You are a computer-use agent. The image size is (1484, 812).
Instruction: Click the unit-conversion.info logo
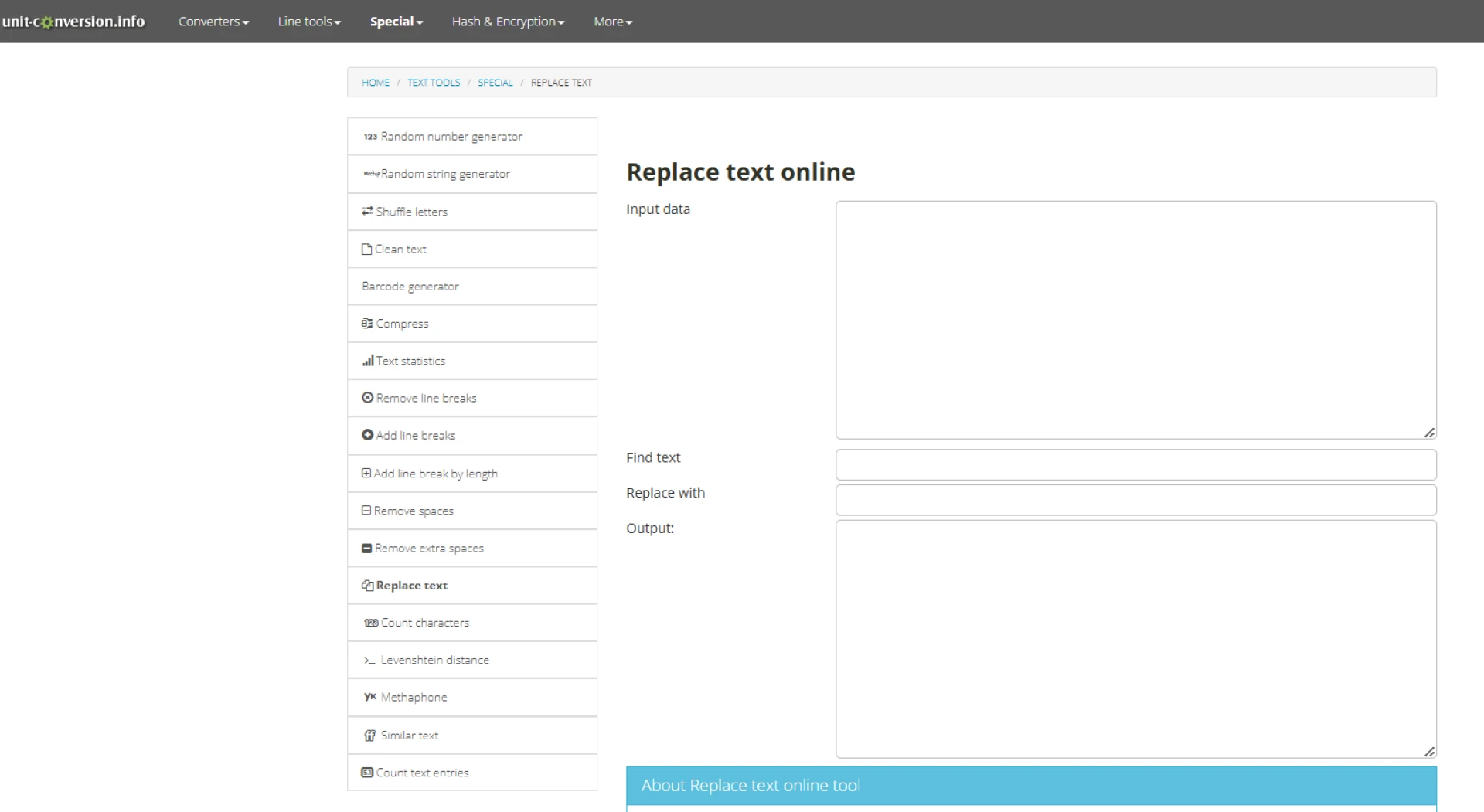[x=73, y=21]
